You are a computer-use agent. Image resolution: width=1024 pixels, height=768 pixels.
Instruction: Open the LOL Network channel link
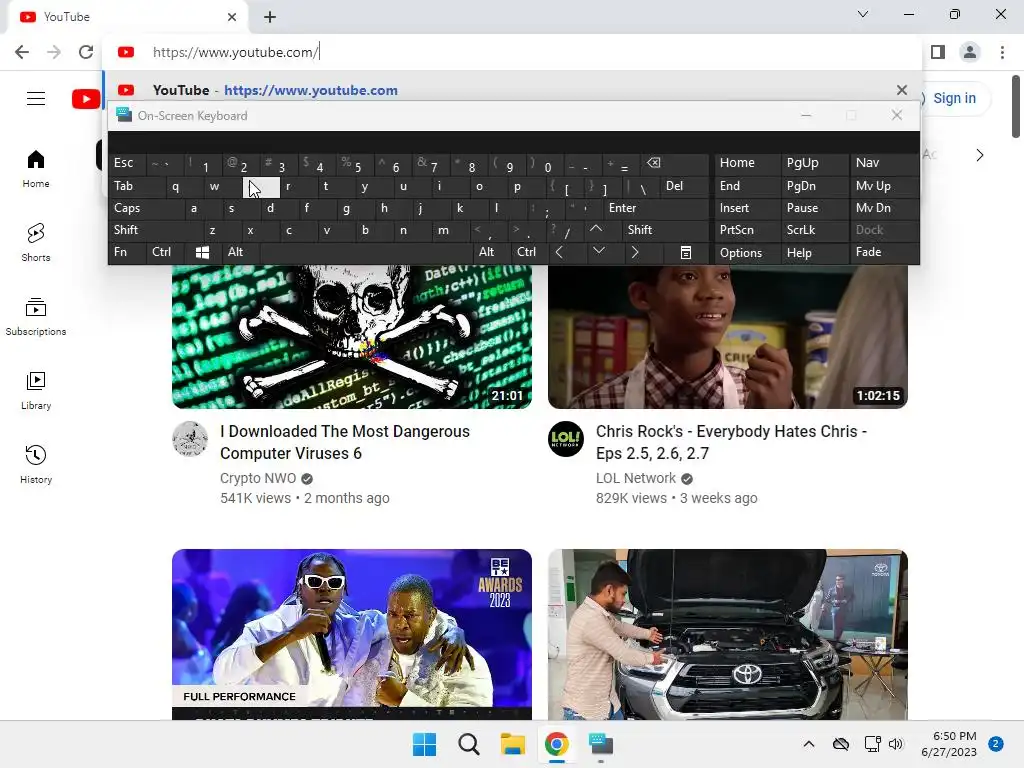pos(635,478)
